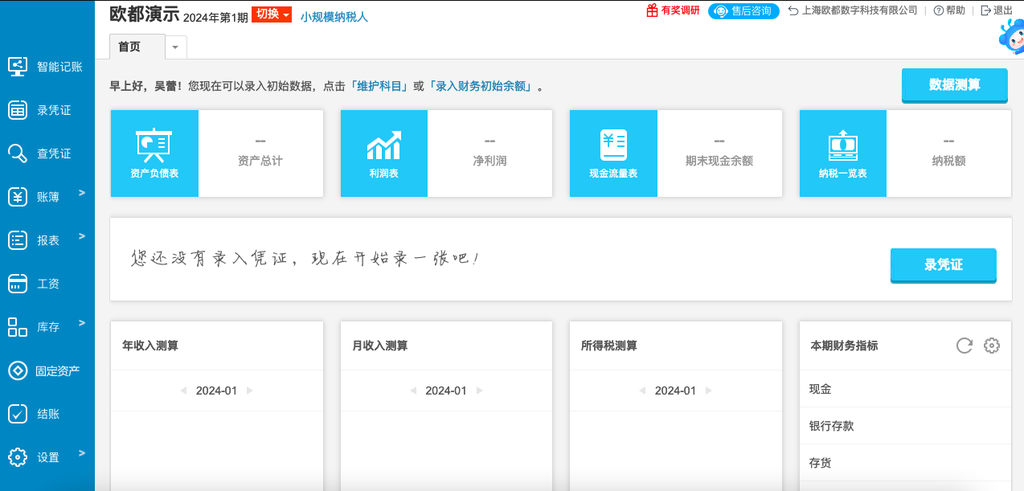Click the 数据测算 button
This screenshot has height=491, width=1024.
[x=955, y=85]
